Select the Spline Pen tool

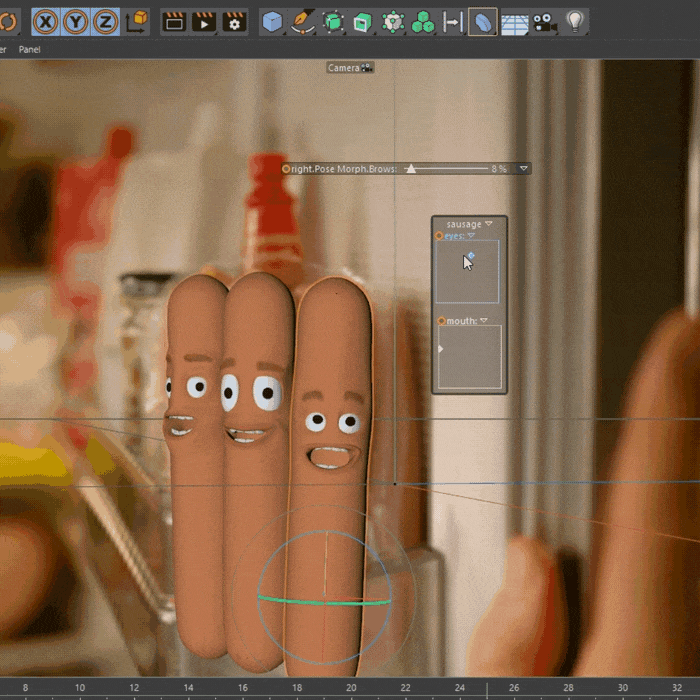[x=303, y=21]
